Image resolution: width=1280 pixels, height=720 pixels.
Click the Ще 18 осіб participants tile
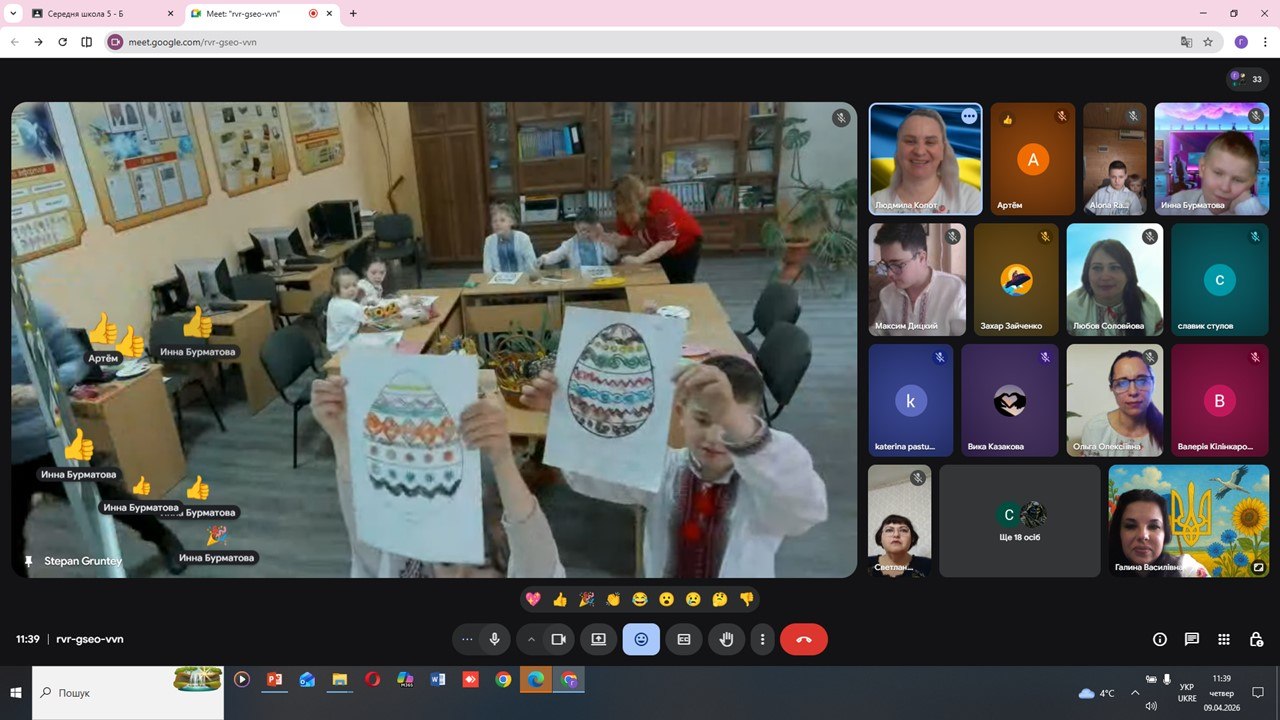tap(1019, 521)
